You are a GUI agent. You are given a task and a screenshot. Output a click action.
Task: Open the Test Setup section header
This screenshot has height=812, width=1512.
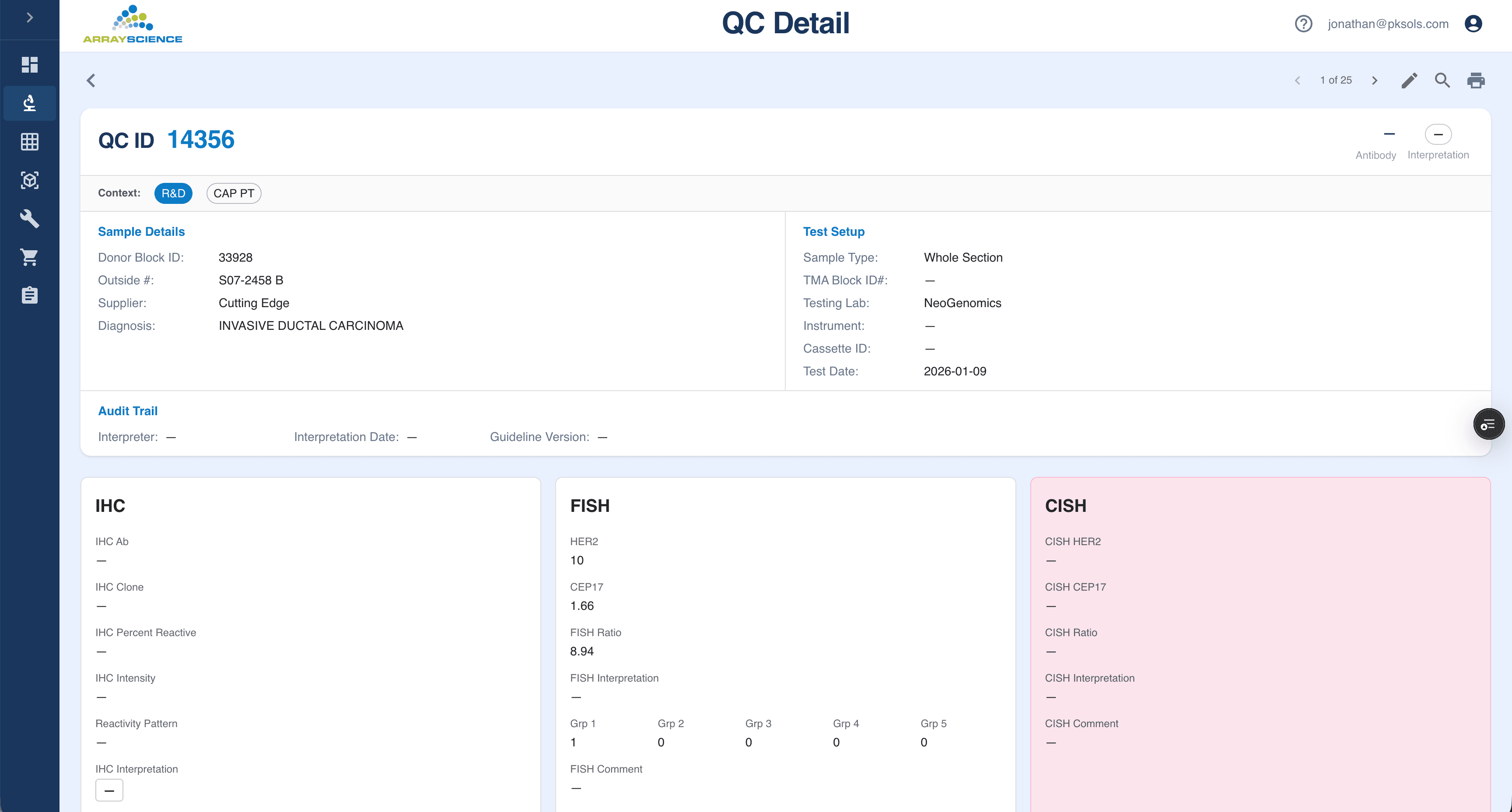[833, 231]
